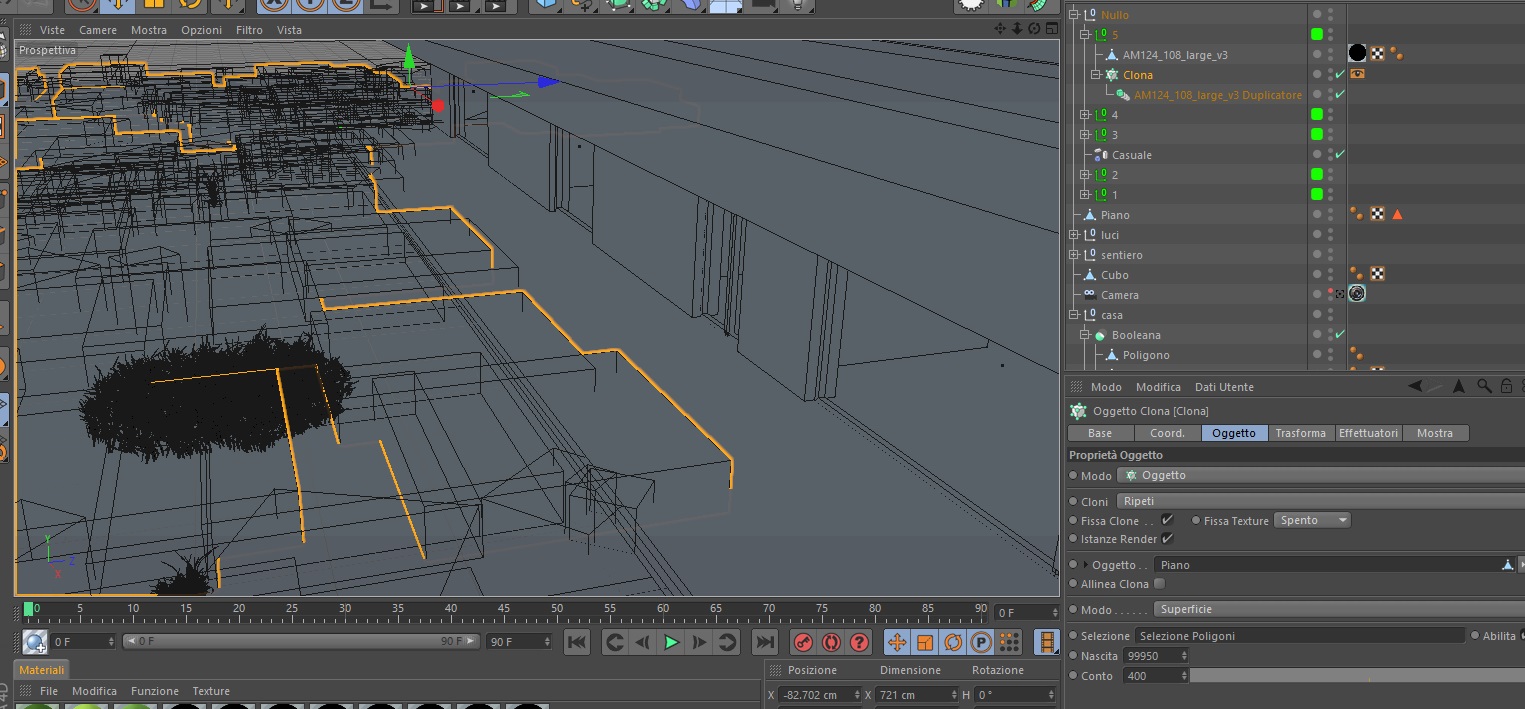
Task: Expand the sentiero group
Action: [x=1074, y=254]
